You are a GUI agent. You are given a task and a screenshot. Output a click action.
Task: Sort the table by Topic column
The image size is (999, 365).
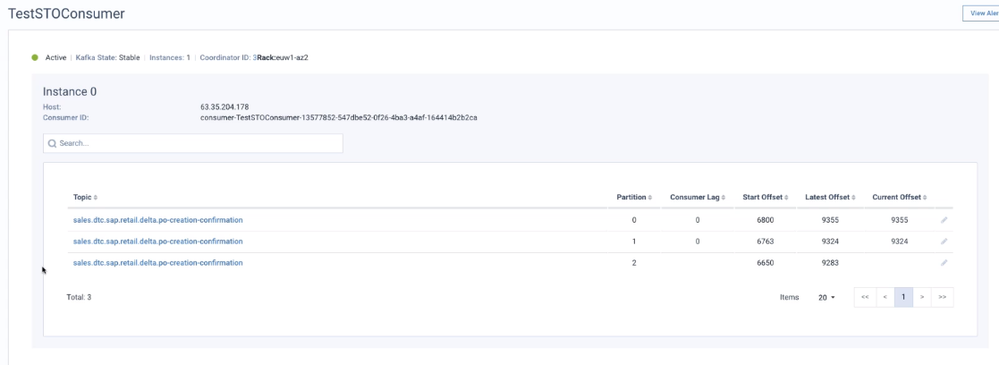point(85,197)
